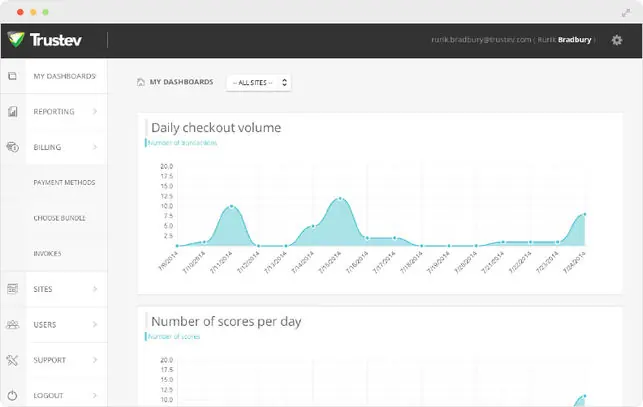This screenshot has height=407, width=643.
Task: Select Users in the sidebar
Action: (x=45, y=325)
